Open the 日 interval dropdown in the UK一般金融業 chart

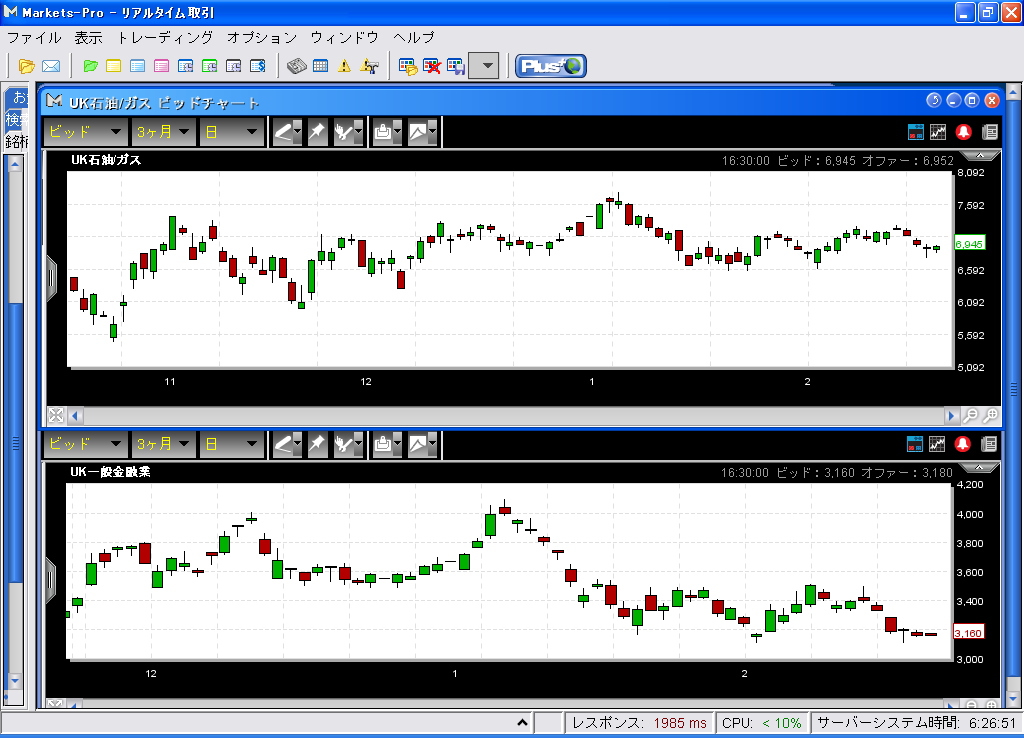pos(231,444)
